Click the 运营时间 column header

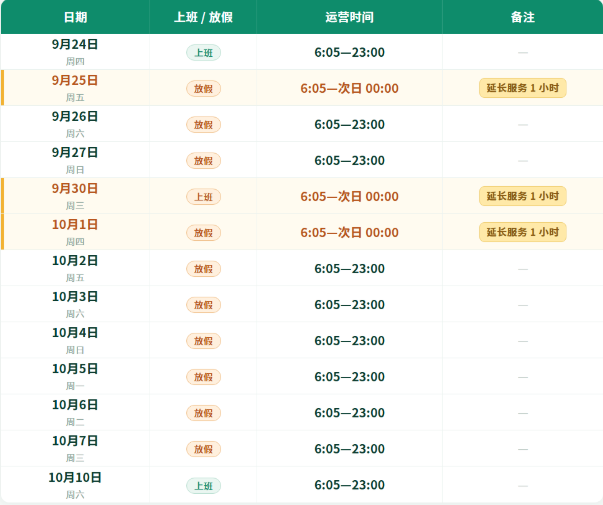coord(349,17)
